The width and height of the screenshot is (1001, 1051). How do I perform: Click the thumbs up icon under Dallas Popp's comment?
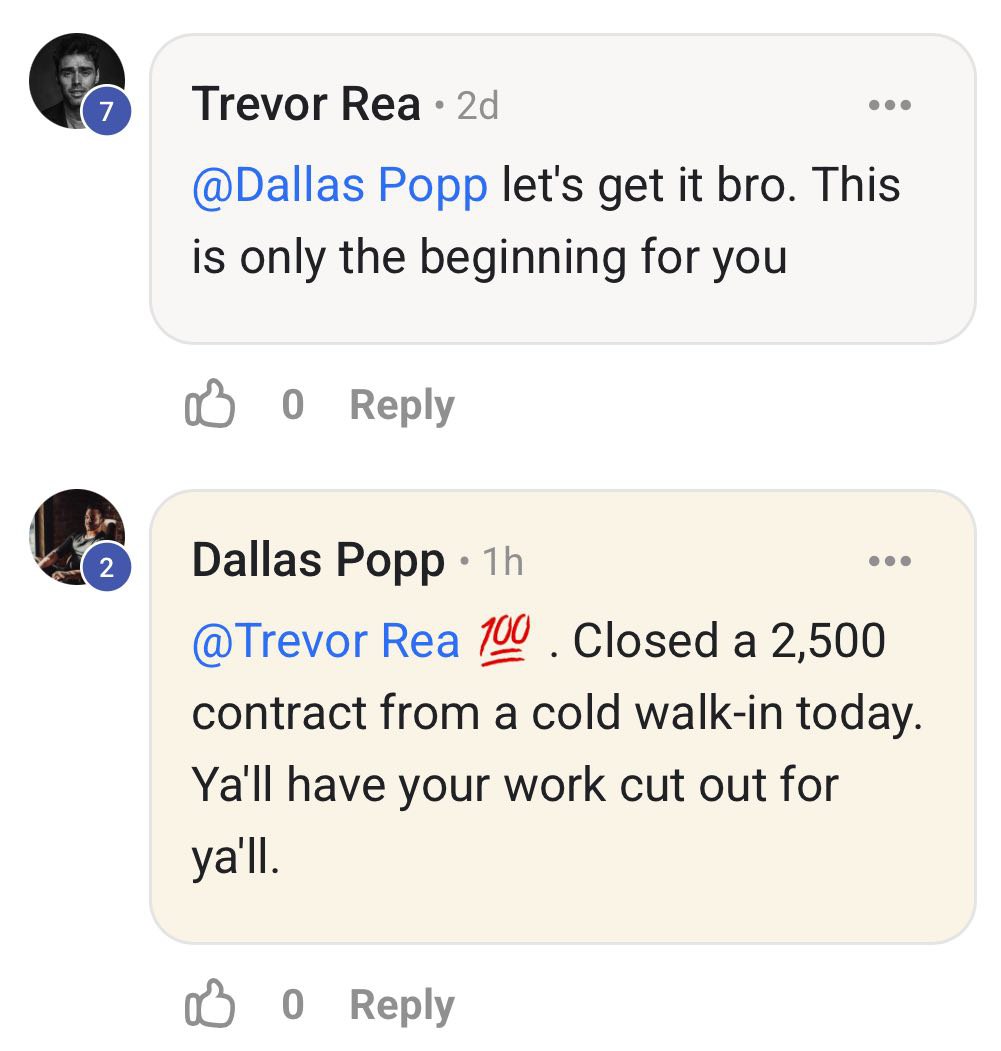pyautogui.click(x=213, y=1006)
